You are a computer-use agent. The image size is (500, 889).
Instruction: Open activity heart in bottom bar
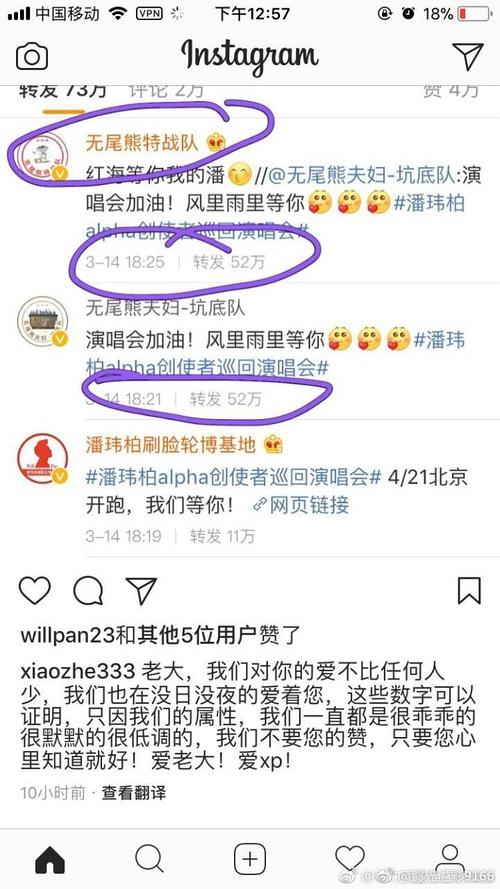point(350,858)
